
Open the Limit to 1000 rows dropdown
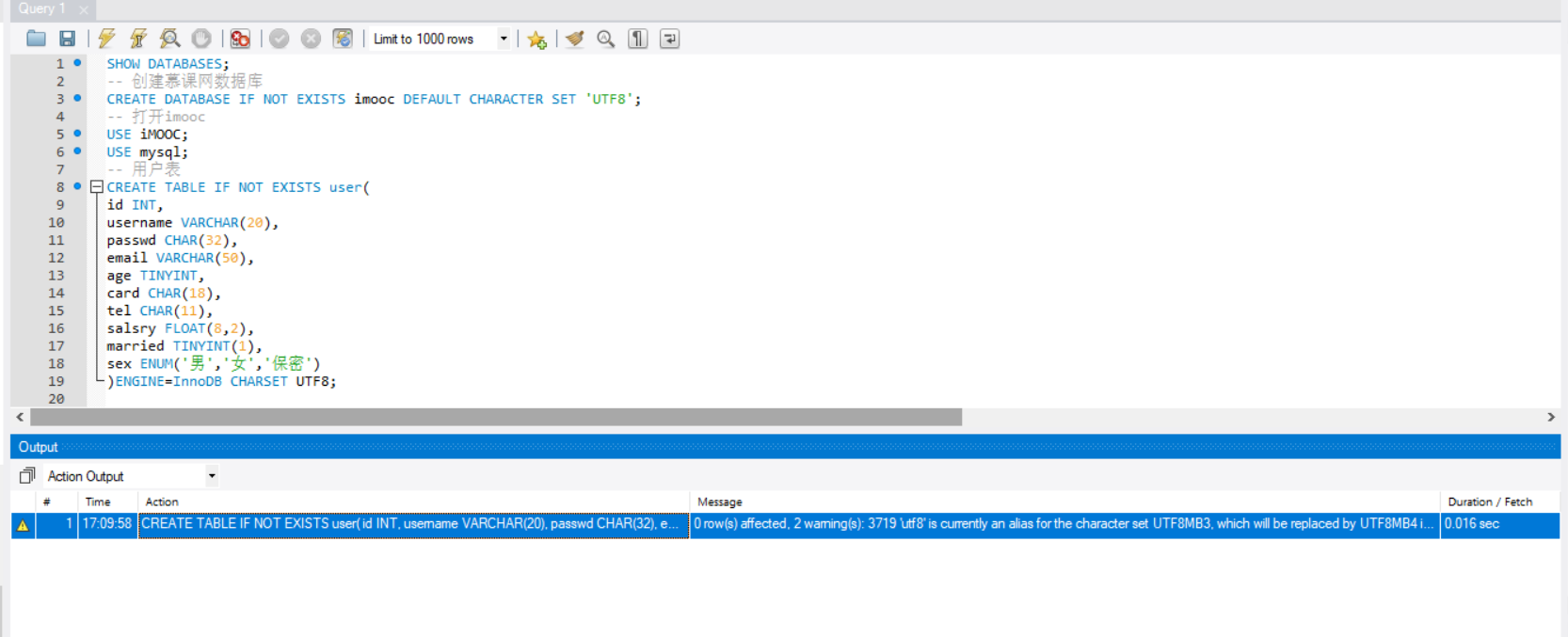(x=504, y=39)
